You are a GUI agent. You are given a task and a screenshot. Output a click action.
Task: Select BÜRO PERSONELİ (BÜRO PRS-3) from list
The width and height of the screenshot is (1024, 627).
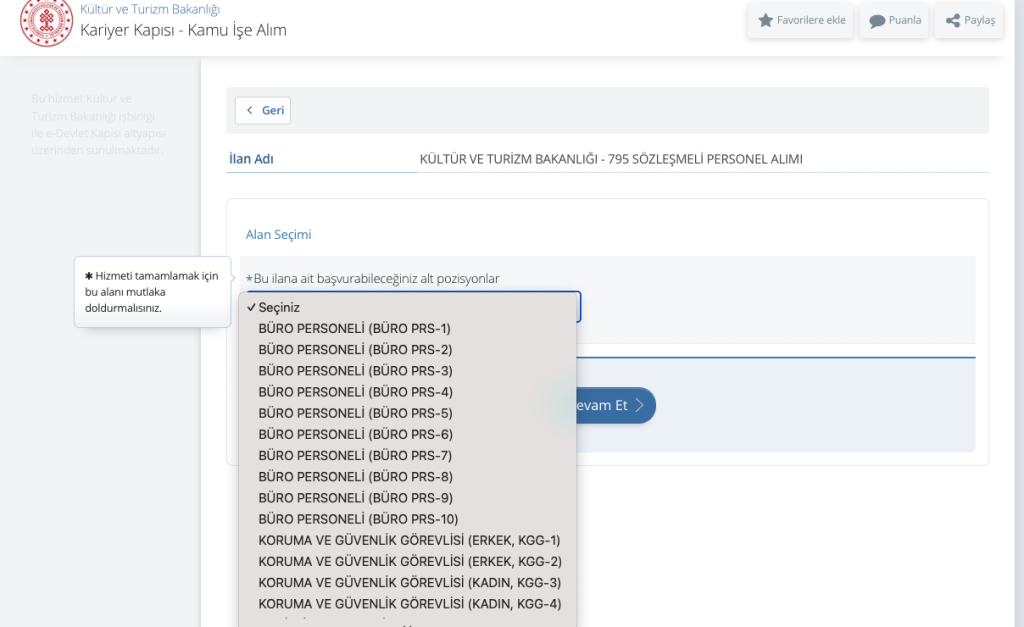355,370
